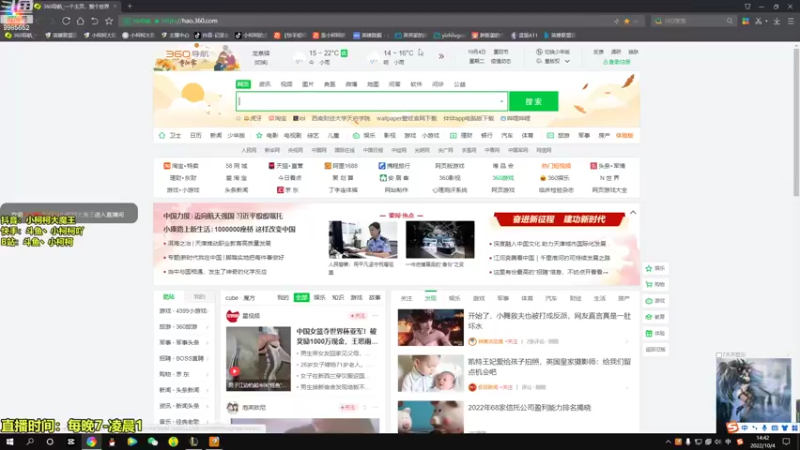
Task: Click the page vertical scrollbar thumb
Action: [x=796, y=120]
